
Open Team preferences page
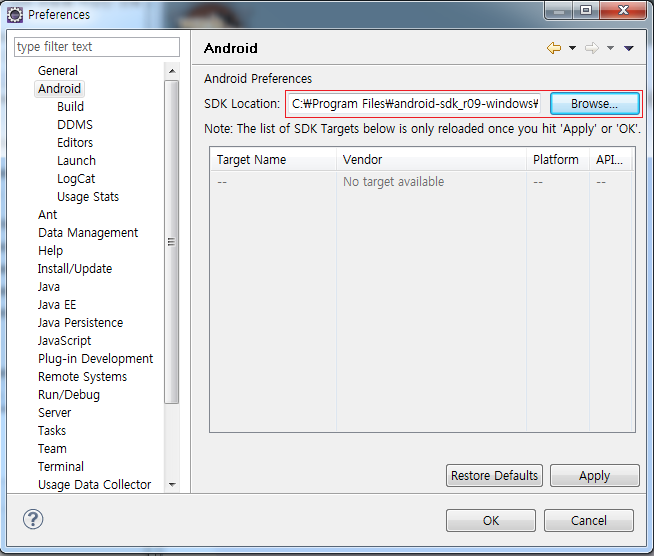(52, 448)
